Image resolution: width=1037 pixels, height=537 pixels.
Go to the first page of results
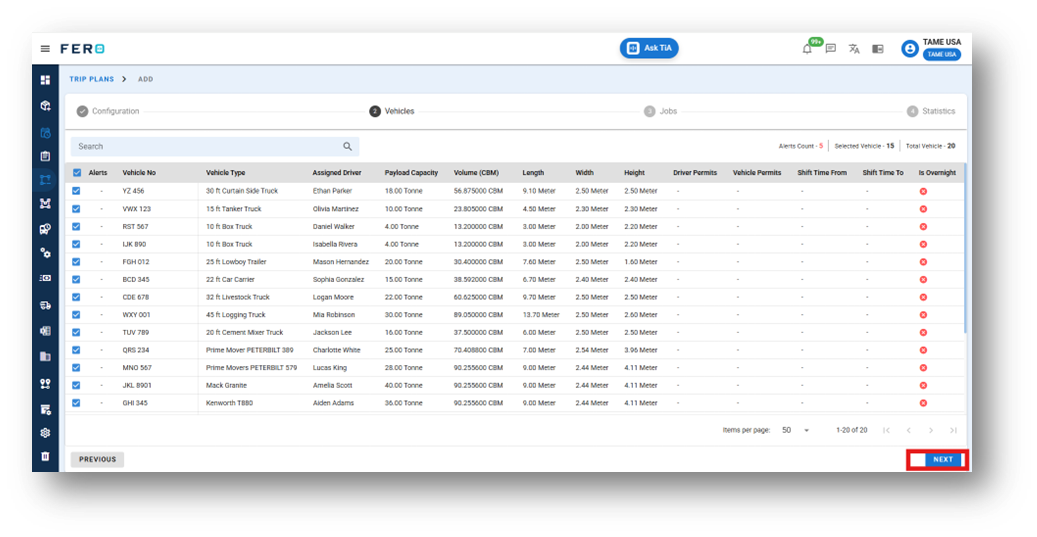(886, 431)
